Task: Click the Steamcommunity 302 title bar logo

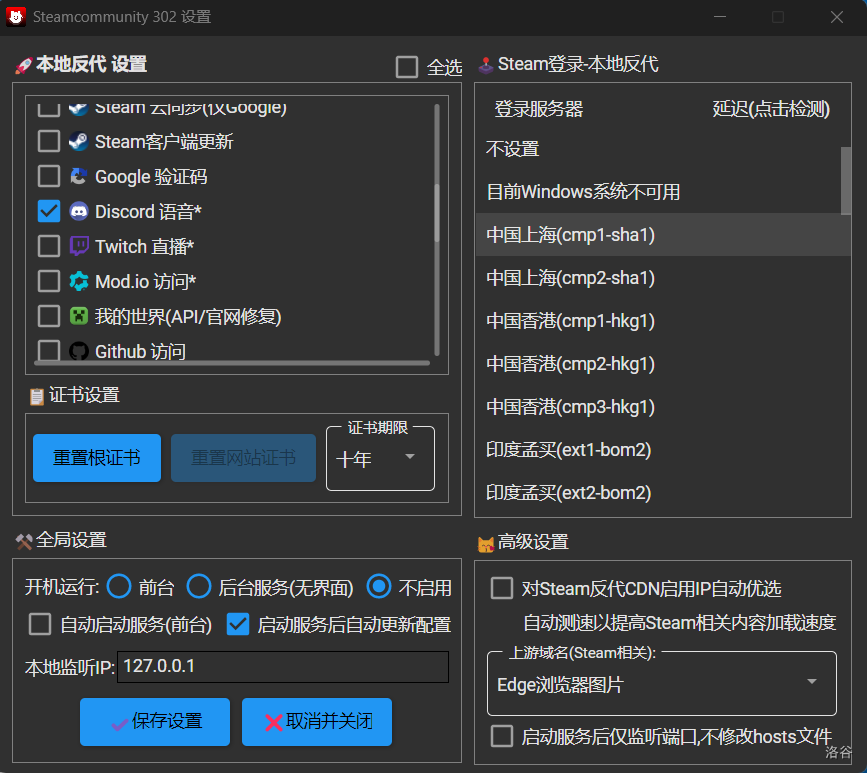Action: 16,17
